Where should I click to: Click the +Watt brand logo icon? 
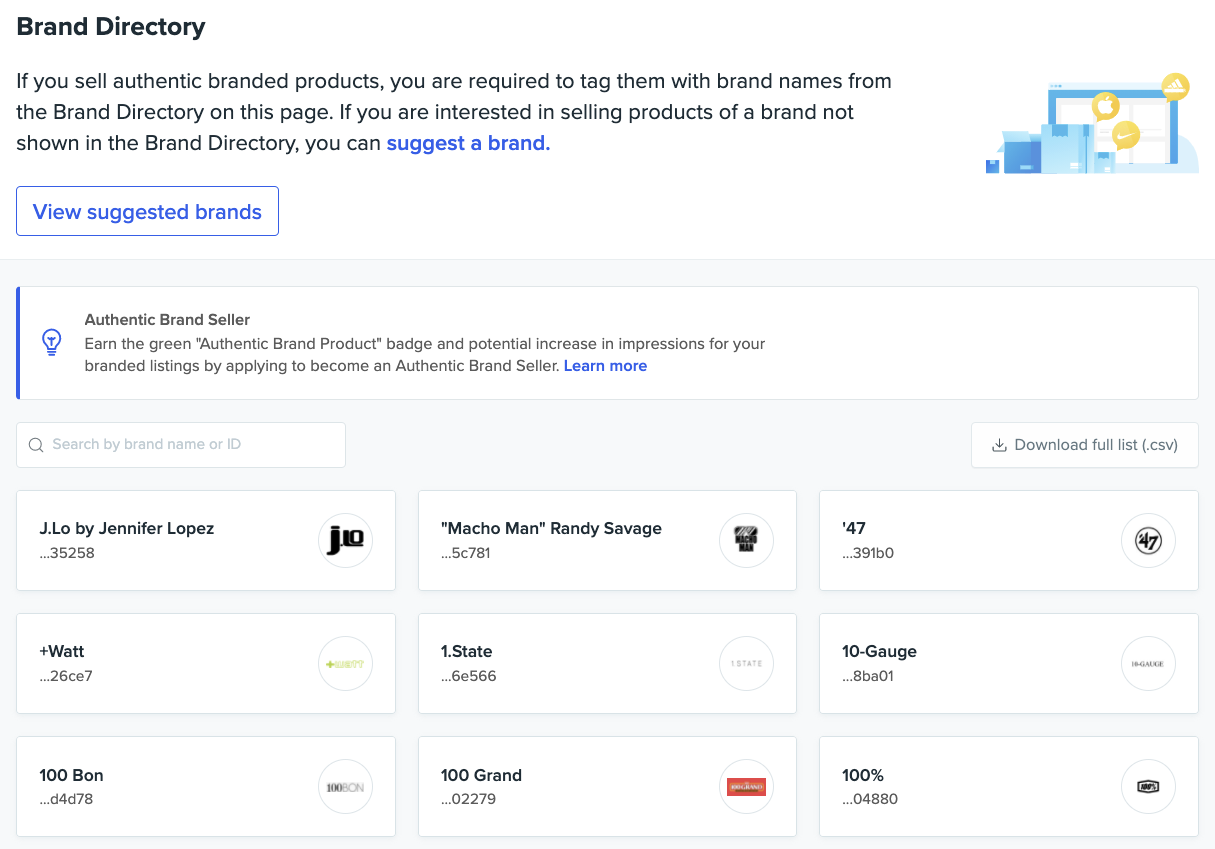pyautogui.click(x=345, y=664)
